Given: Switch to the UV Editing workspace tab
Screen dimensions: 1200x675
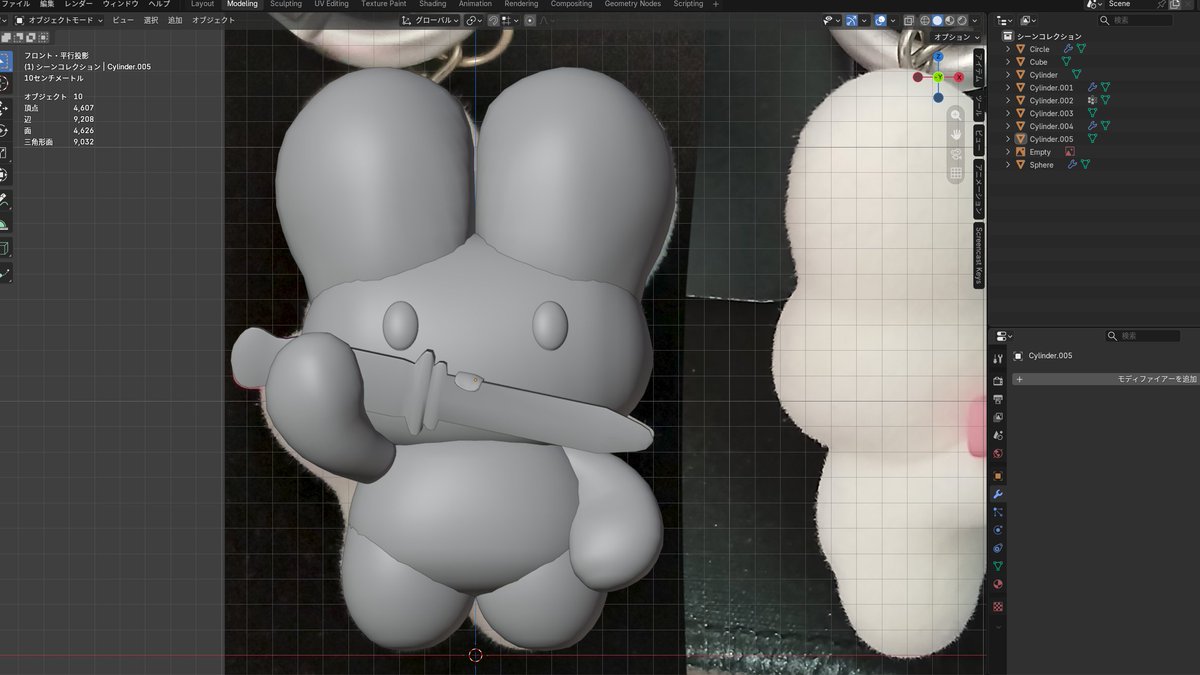Looking at the screenshot, I should tap(331, 4).
